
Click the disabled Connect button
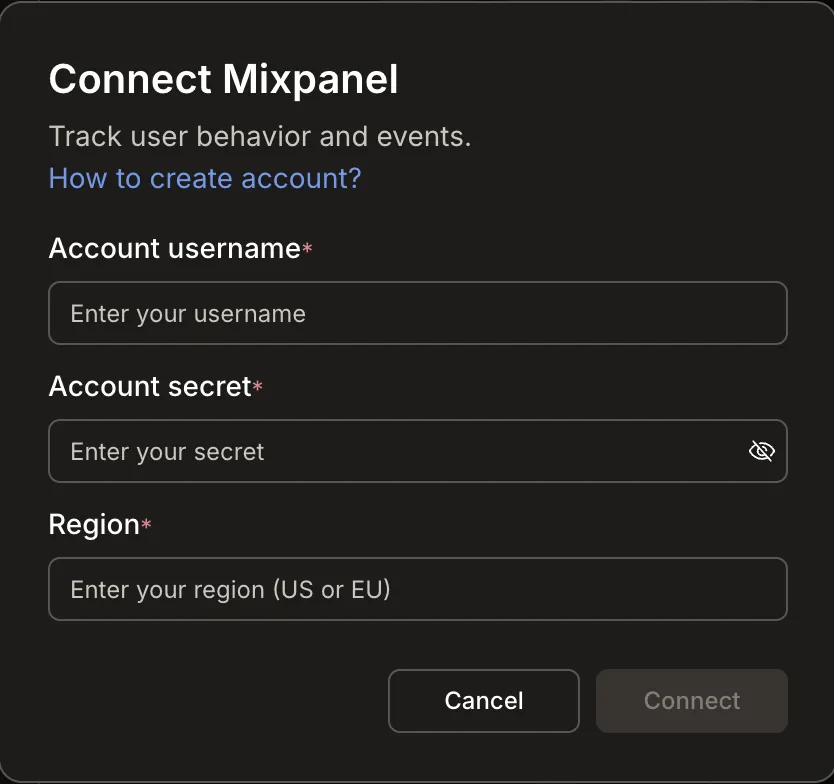691,700
